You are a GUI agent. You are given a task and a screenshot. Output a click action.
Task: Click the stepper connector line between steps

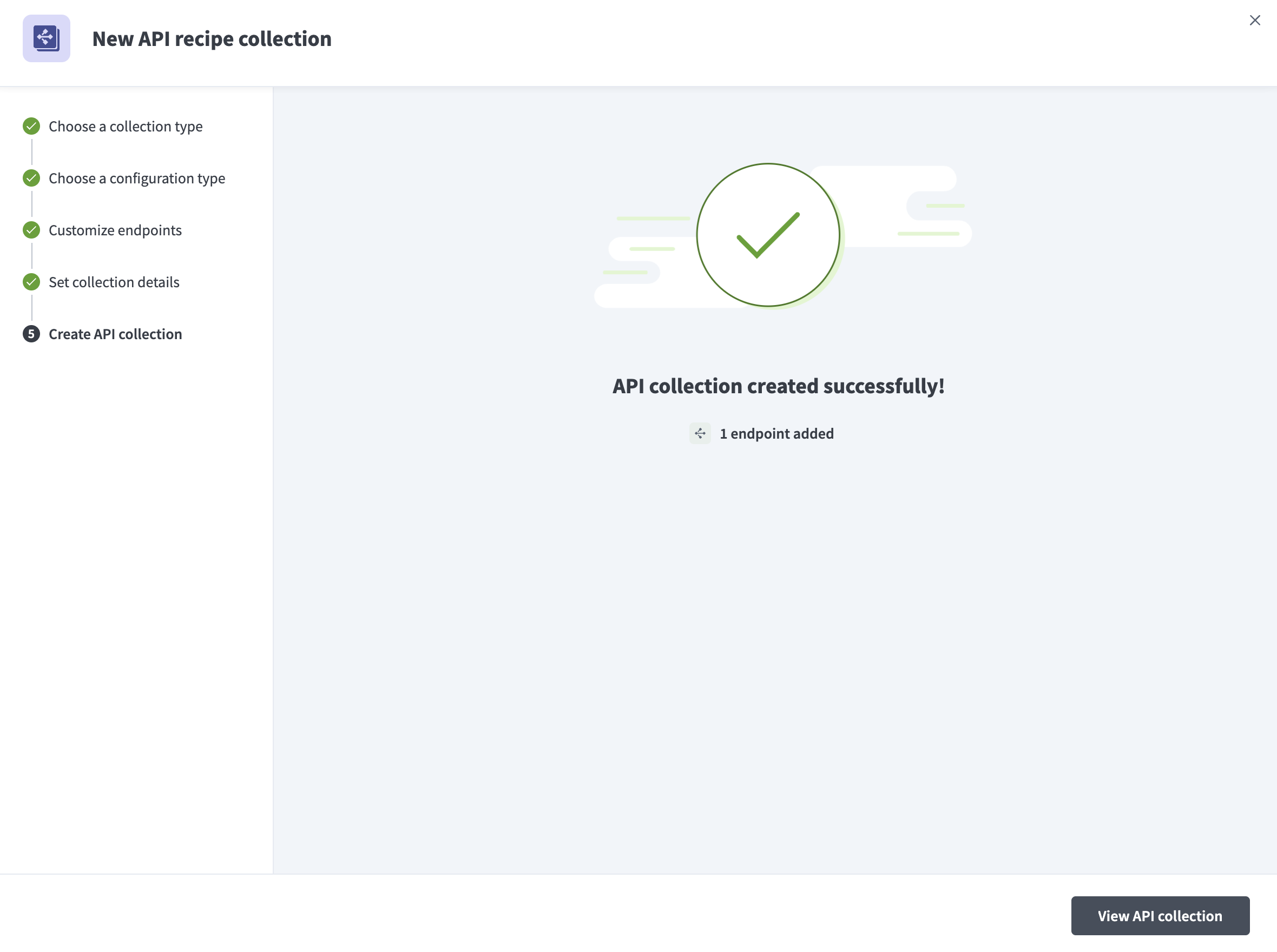[x=31, y=151]
